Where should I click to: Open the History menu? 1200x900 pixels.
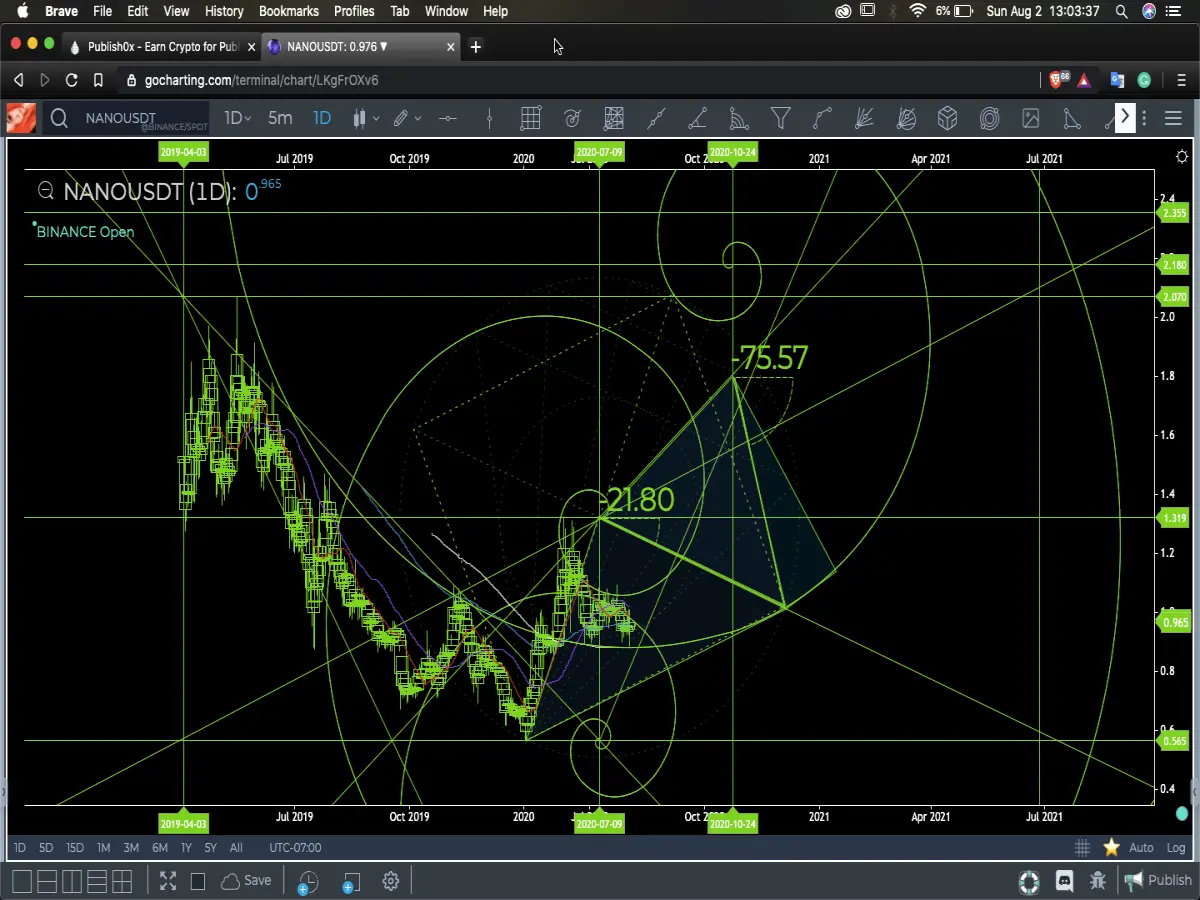click(224, 11)
